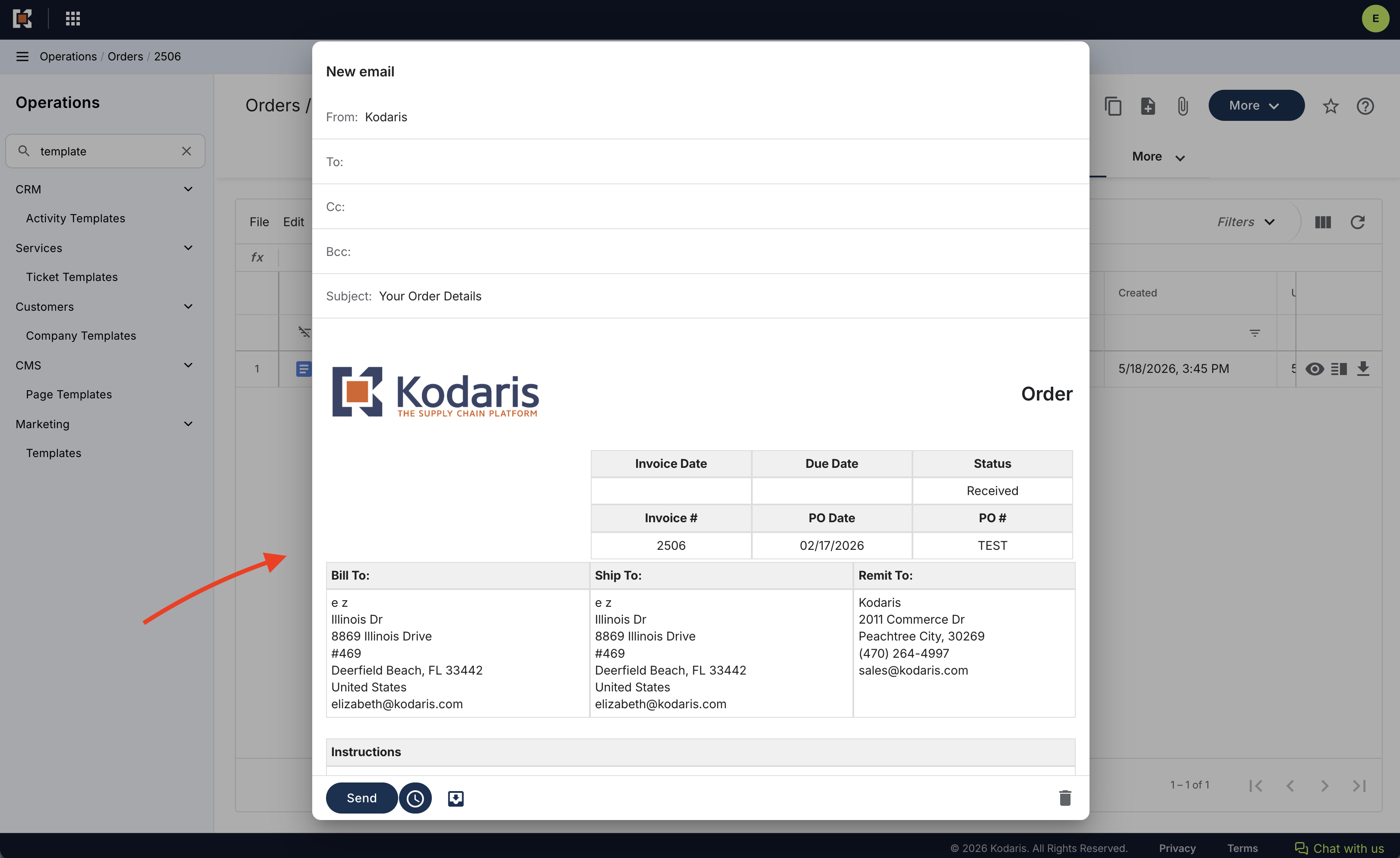Image resolution: width=1400 pixels, height=858 pixels.
Task: Click the fx formula bar icon
Action: pyautogui.click(x=257, y=258)
